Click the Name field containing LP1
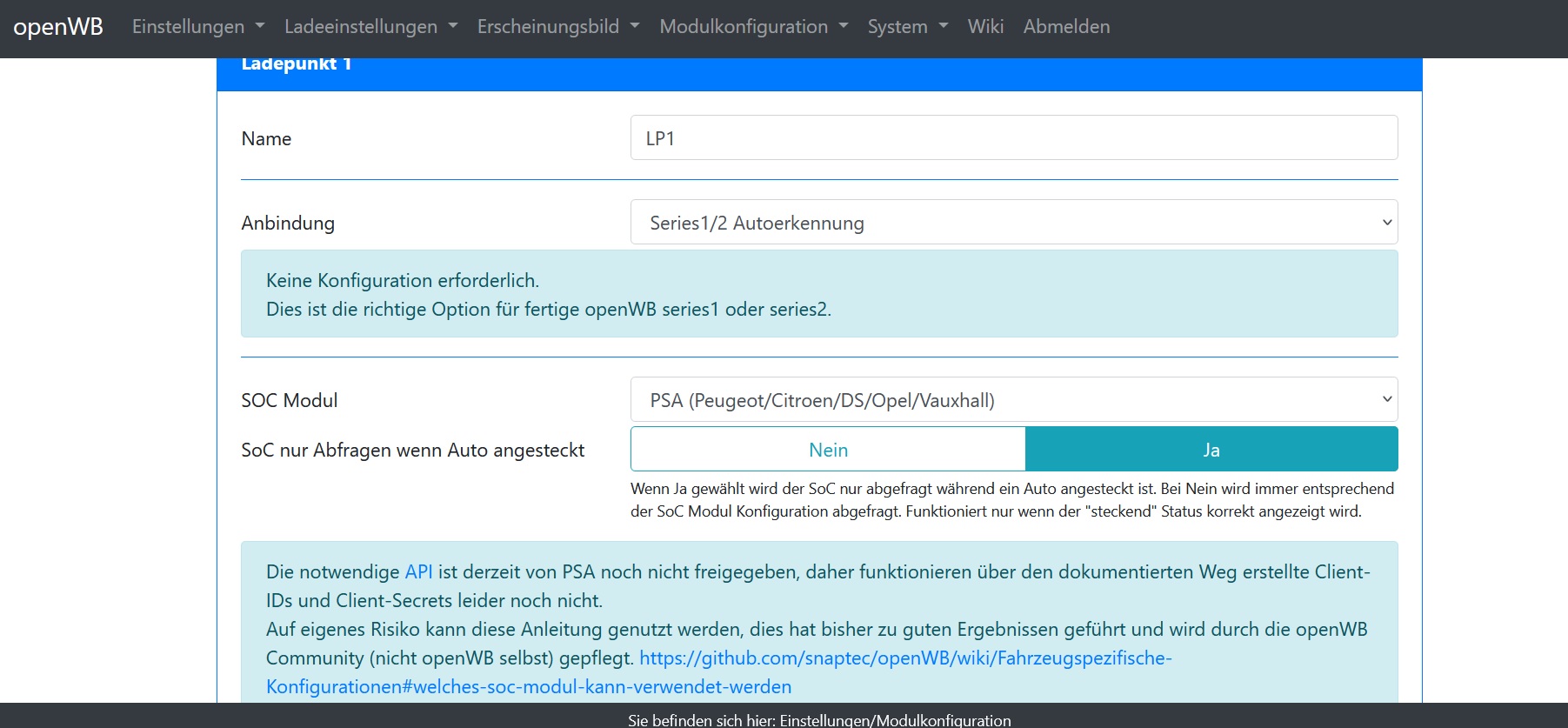Image resolution: width=1568 pixels, height=728 pixels. click(1013, 138)
